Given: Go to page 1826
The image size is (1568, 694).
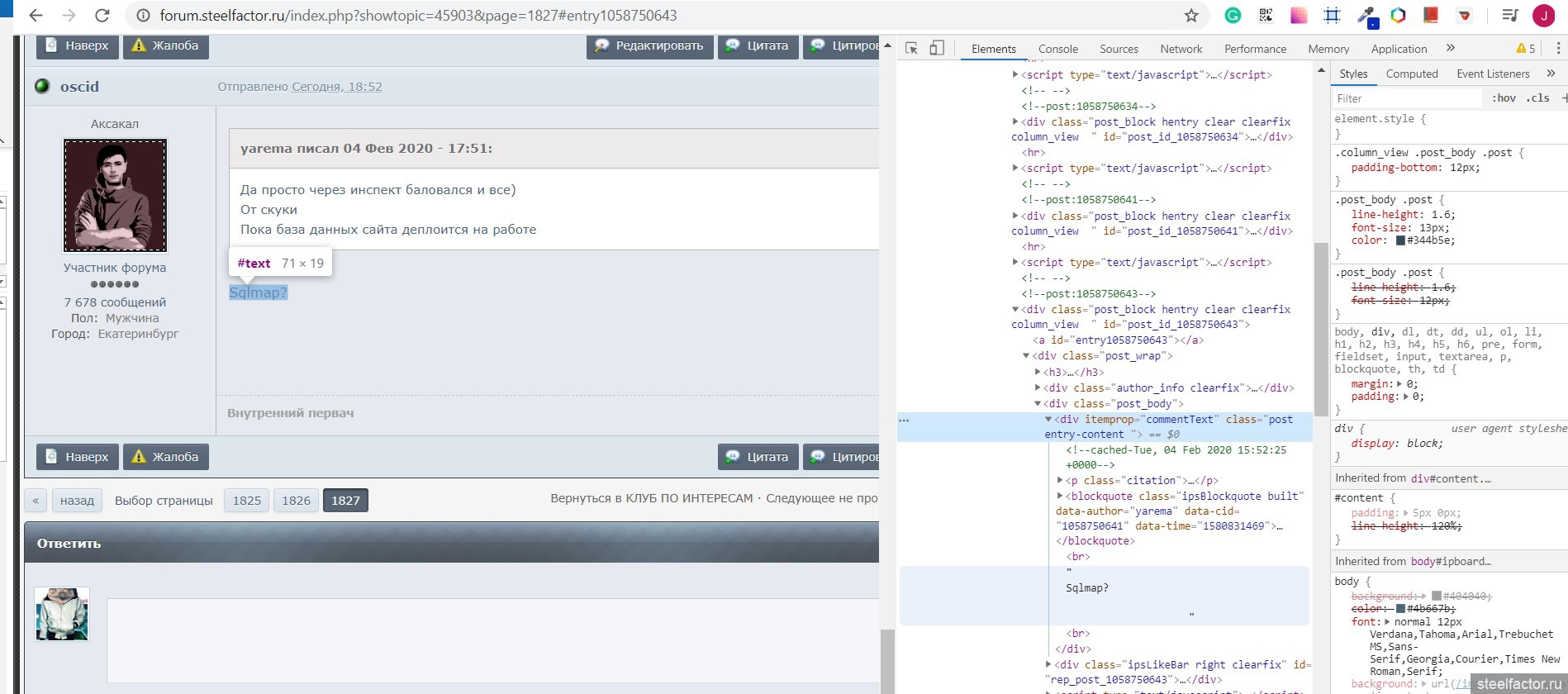Looking at the screenshot, I should pos(296,501).
